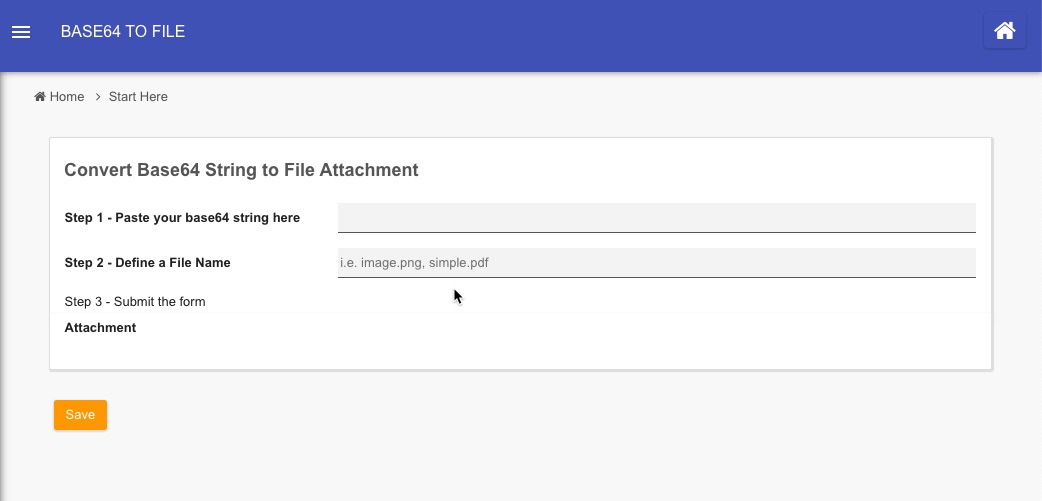
Task: Click the home icon button in header
Action: 1004,31
